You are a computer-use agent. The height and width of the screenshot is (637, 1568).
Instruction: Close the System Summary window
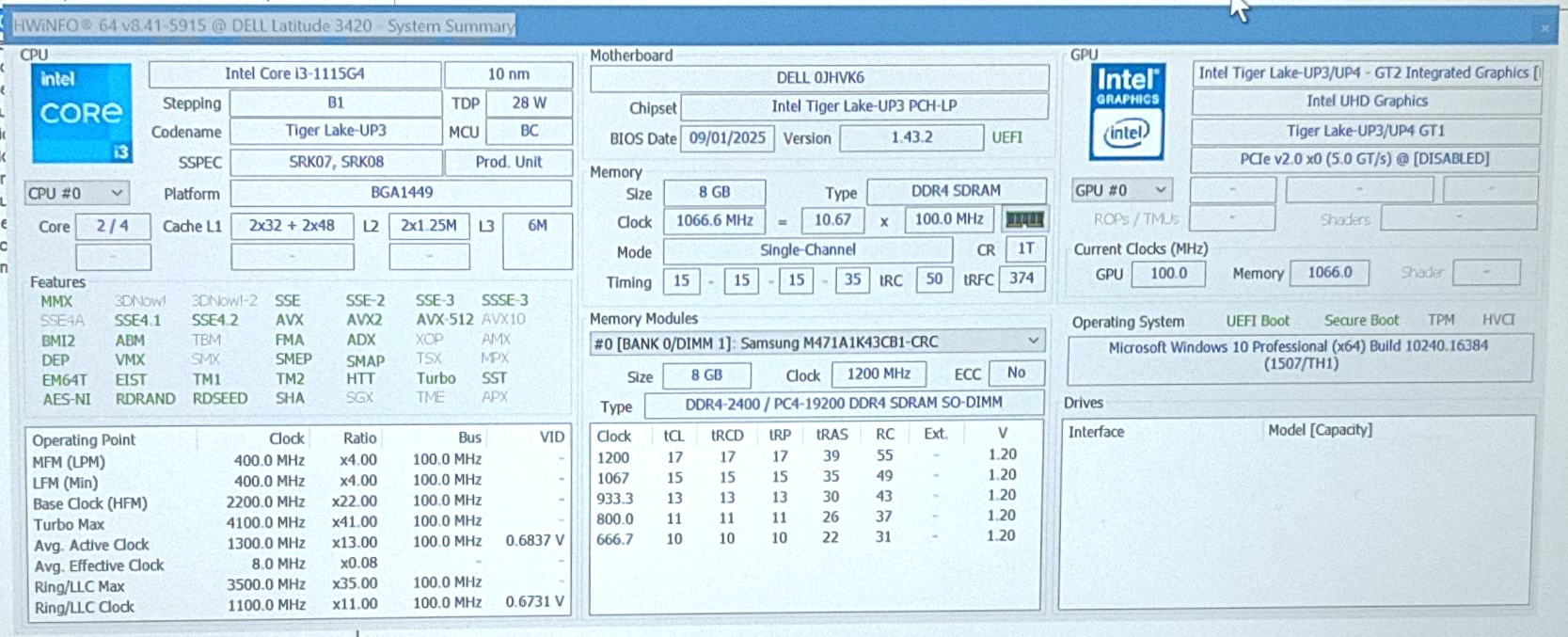pos(1544,28)
